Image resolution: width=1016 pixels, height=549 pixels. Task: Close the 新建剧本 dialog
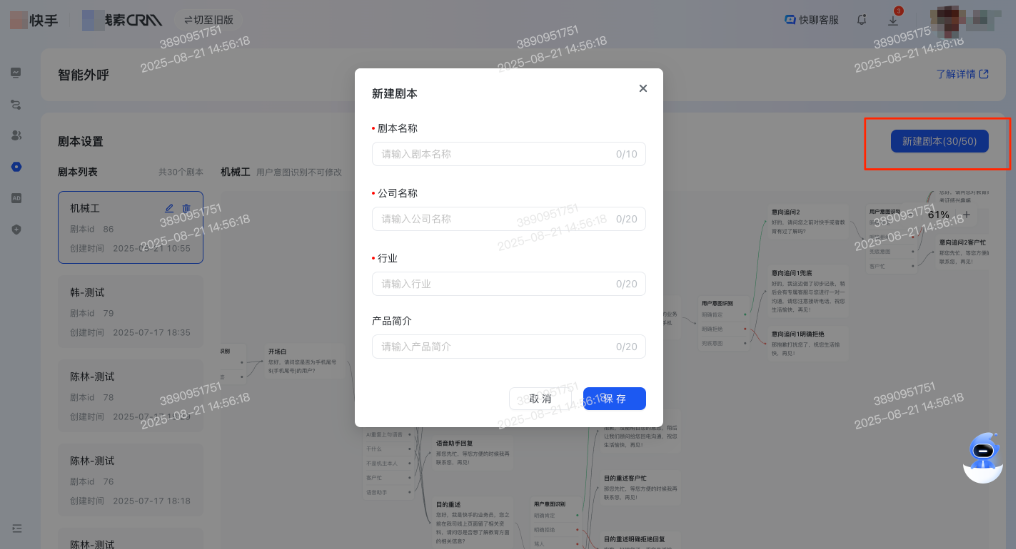643,88
